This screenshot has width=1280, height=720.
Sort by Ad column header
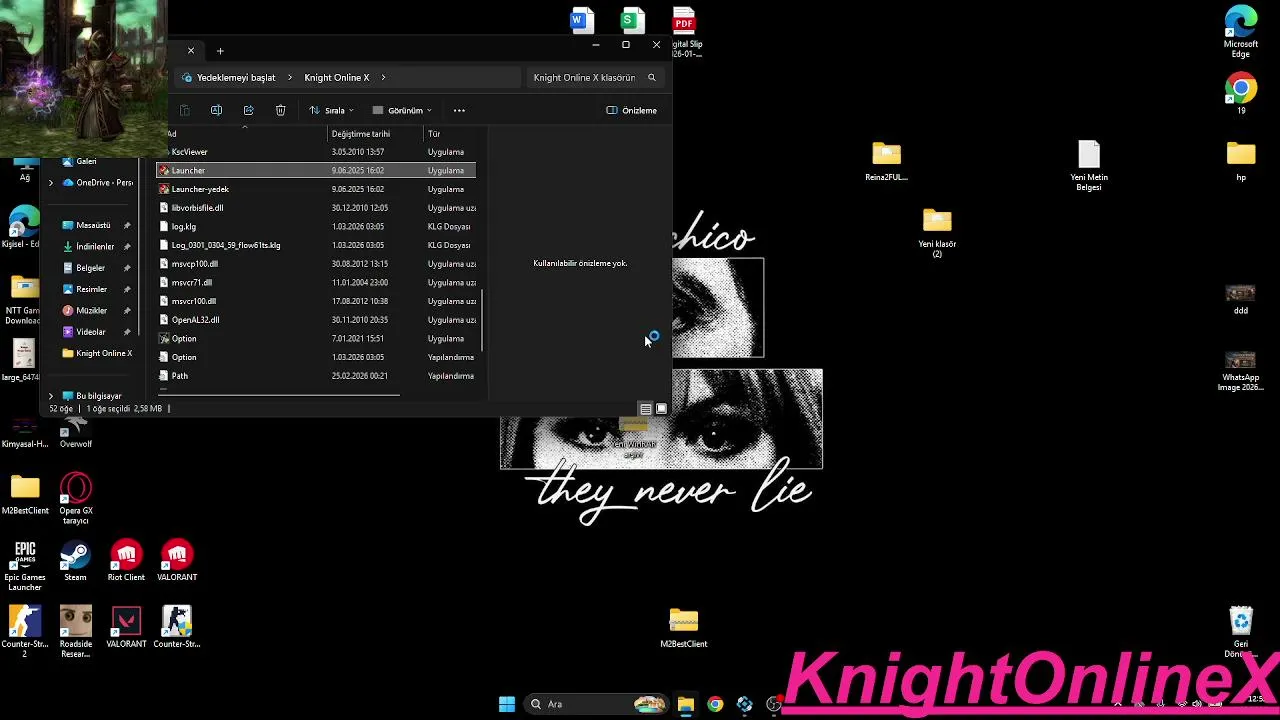(171, 133)
